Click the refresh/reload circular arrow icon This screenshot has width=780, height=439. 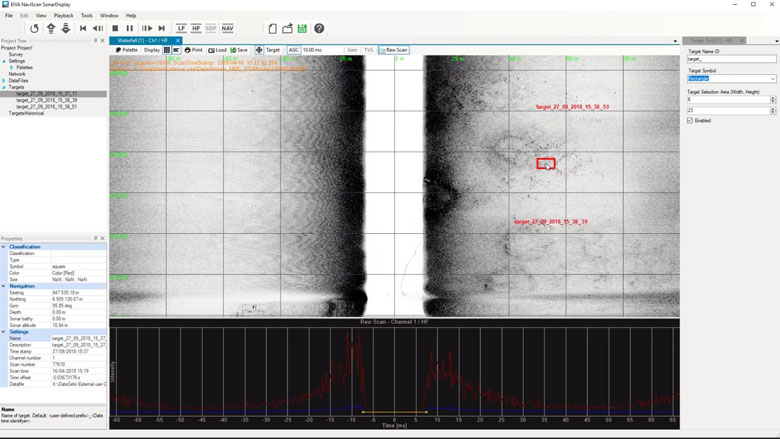(34, 29)
